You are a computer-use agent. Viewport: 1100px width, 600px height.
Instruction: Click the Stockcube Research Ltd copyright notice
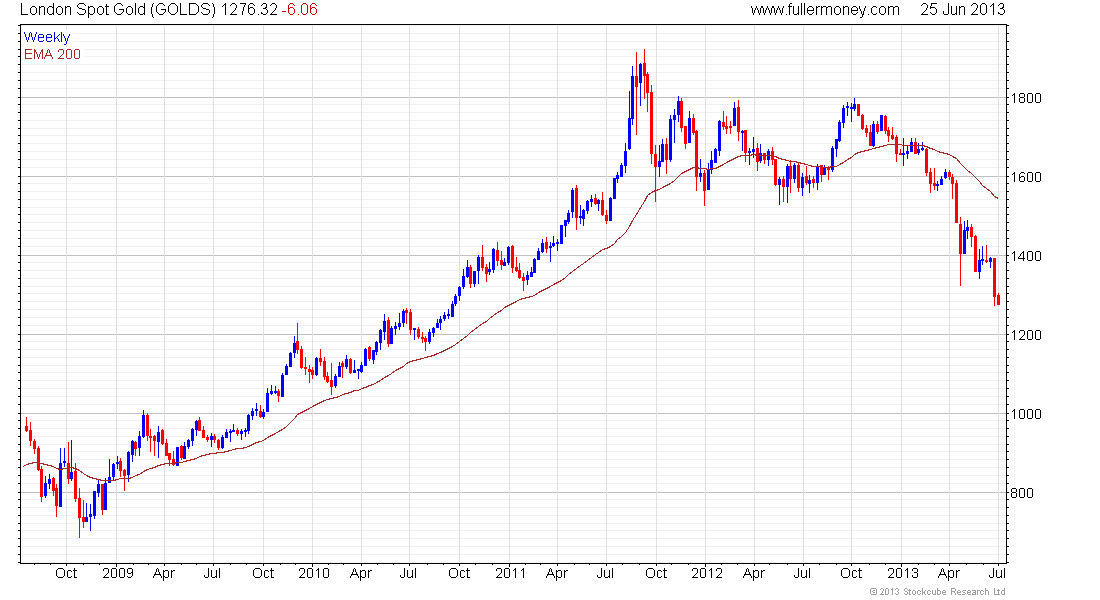click(937, 592)
